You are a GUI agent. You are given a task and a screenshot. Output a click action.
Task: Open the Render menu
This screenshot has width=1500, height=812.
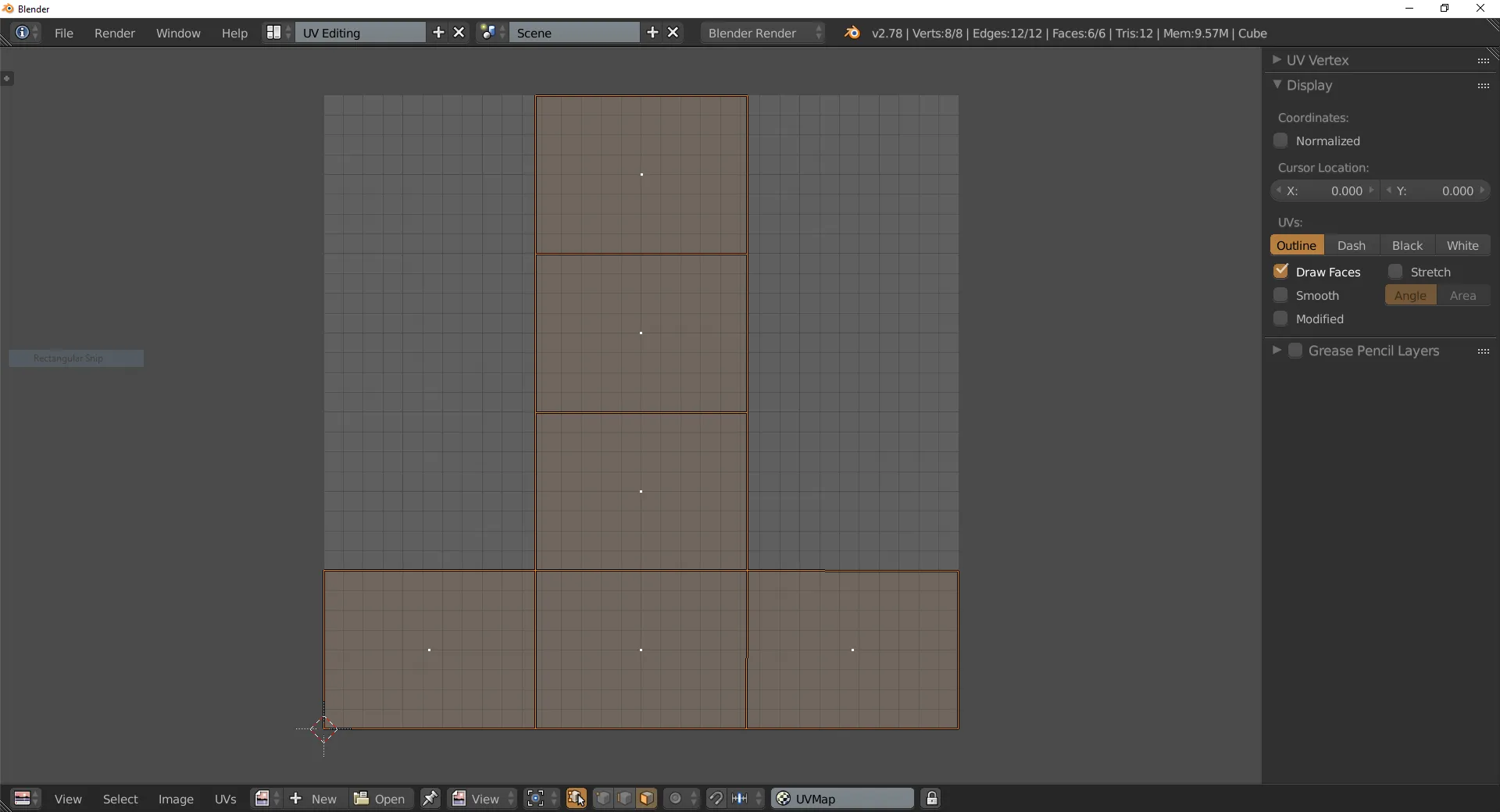coord(115,33)
